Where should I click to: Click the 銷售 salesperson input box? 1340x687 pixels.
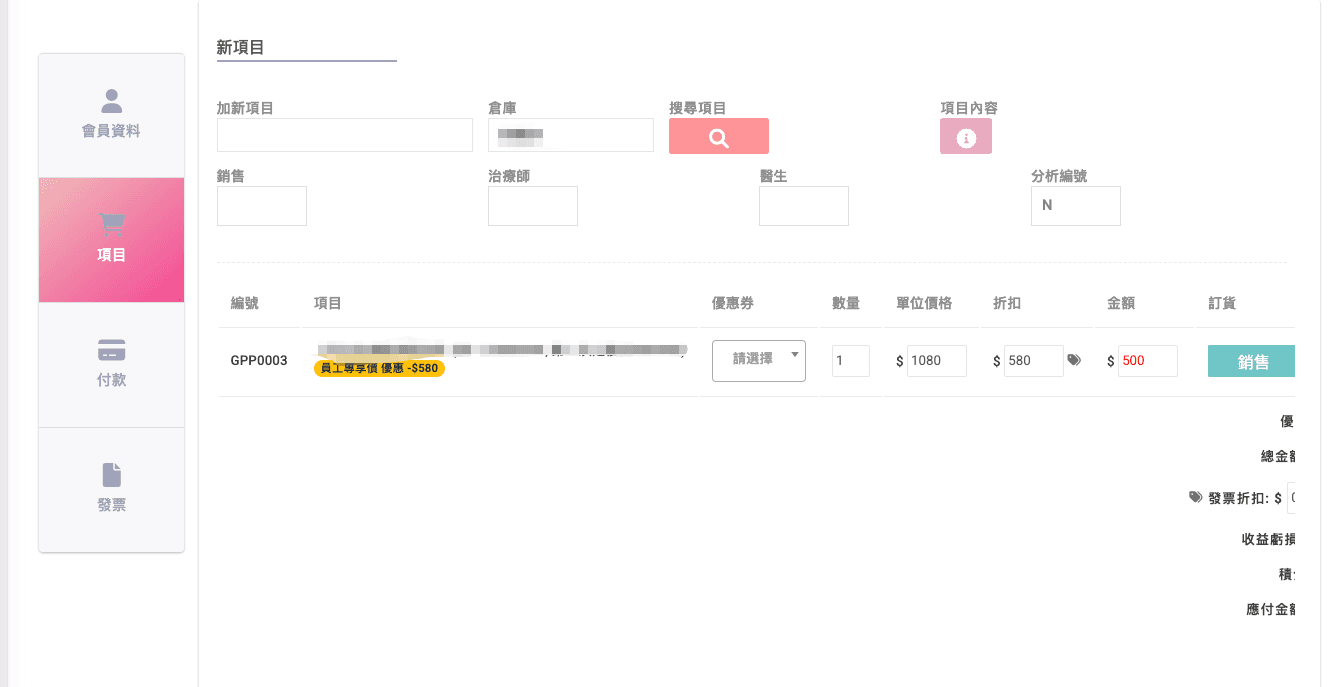[x=261, y=205]
